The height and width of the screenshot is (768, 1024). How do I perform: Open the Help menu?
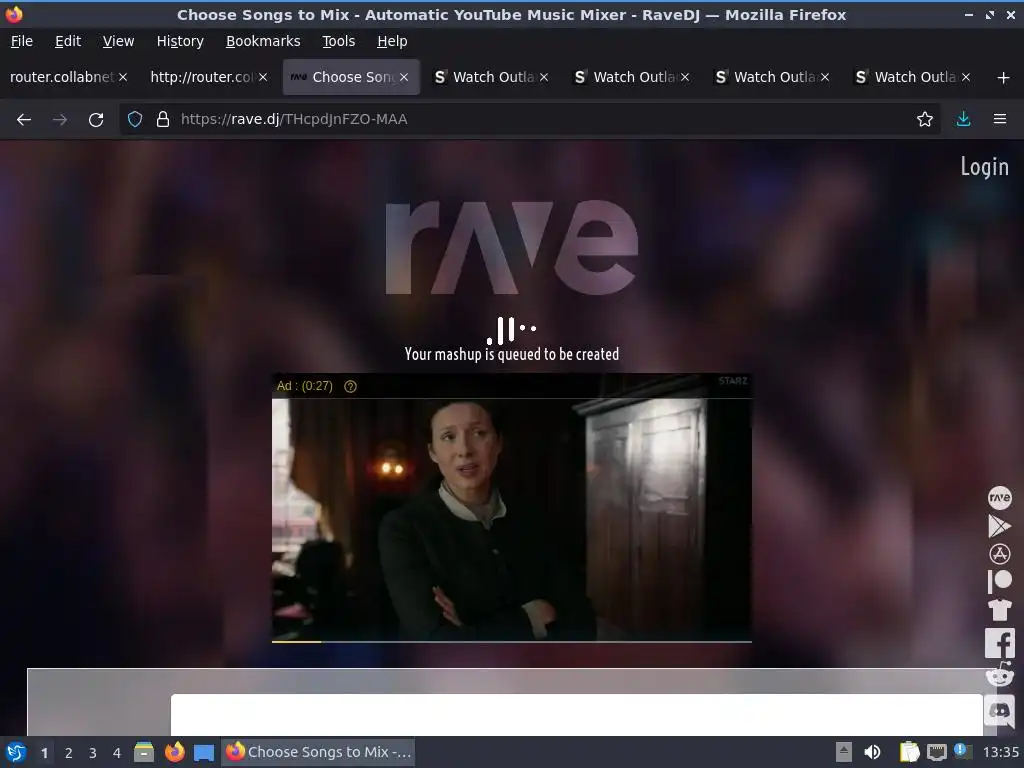coord(392,41)
